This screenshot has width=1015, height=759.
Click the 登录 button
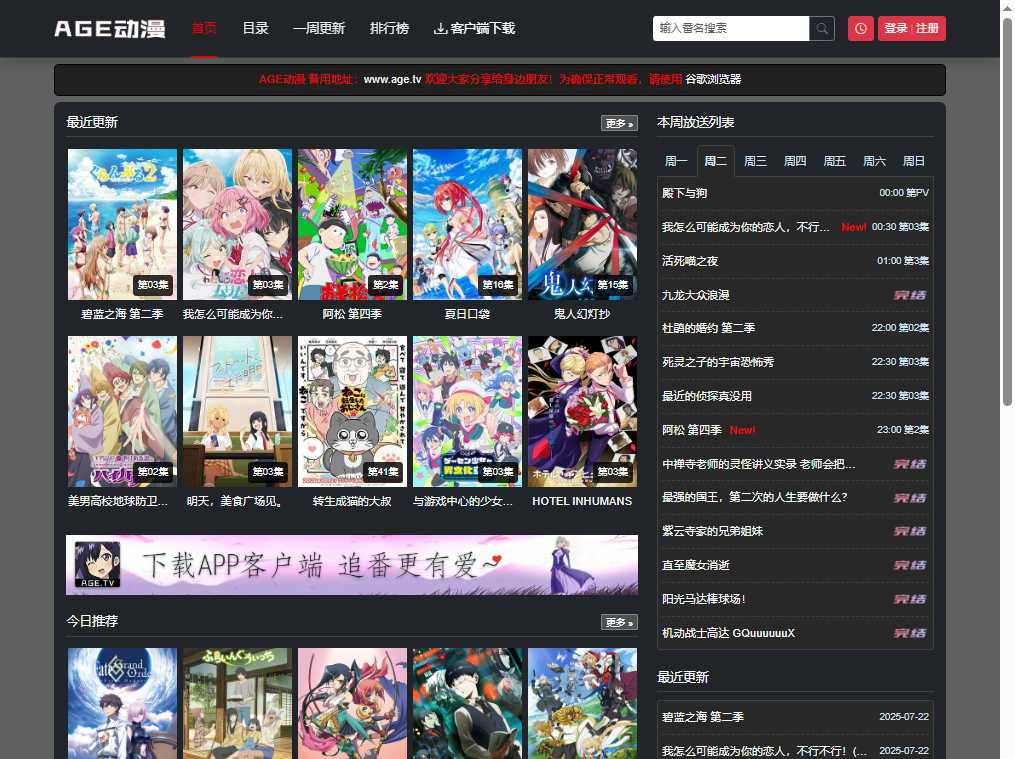(896, 28)
